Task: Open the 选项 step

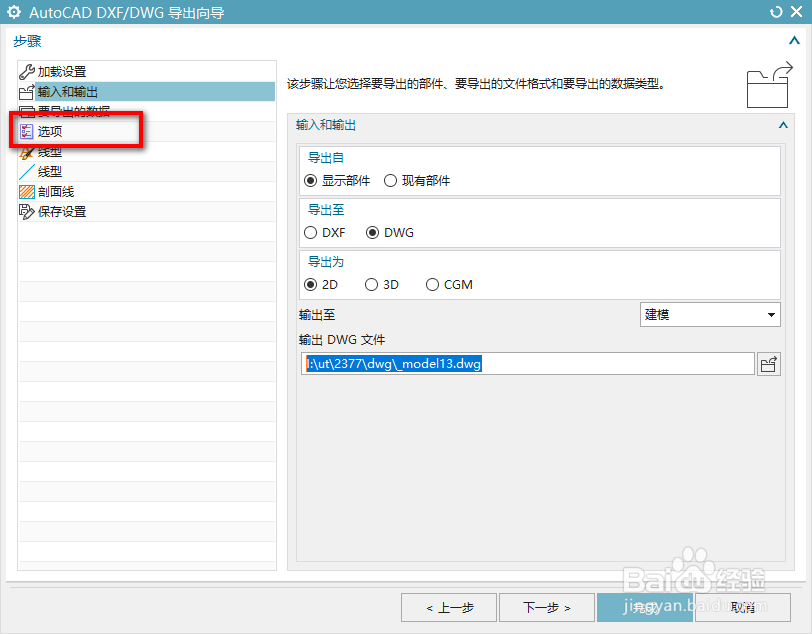Action: 147,132
